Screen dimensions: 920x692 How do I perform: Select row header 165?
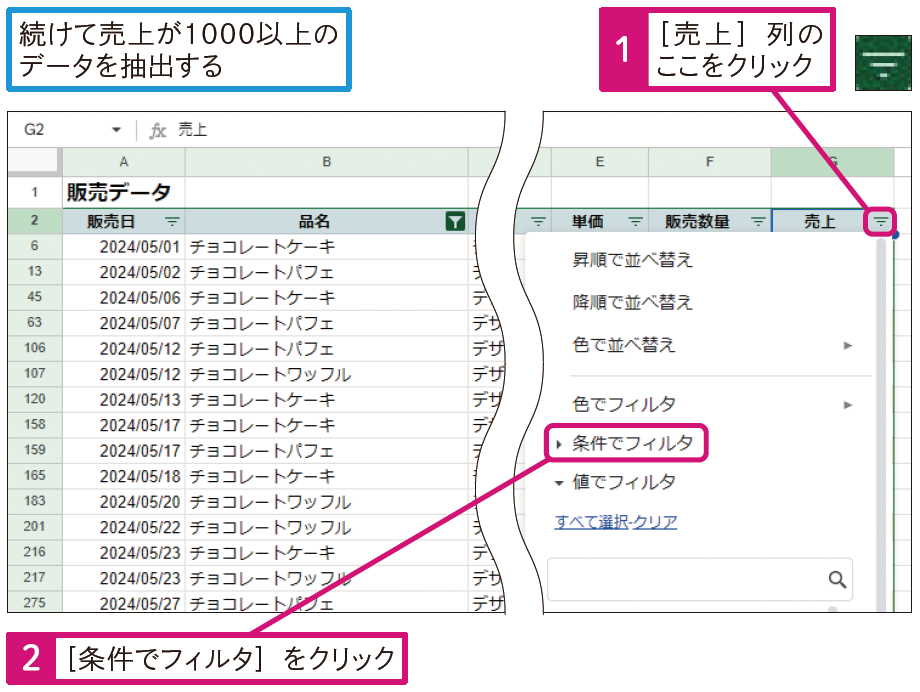35,475
